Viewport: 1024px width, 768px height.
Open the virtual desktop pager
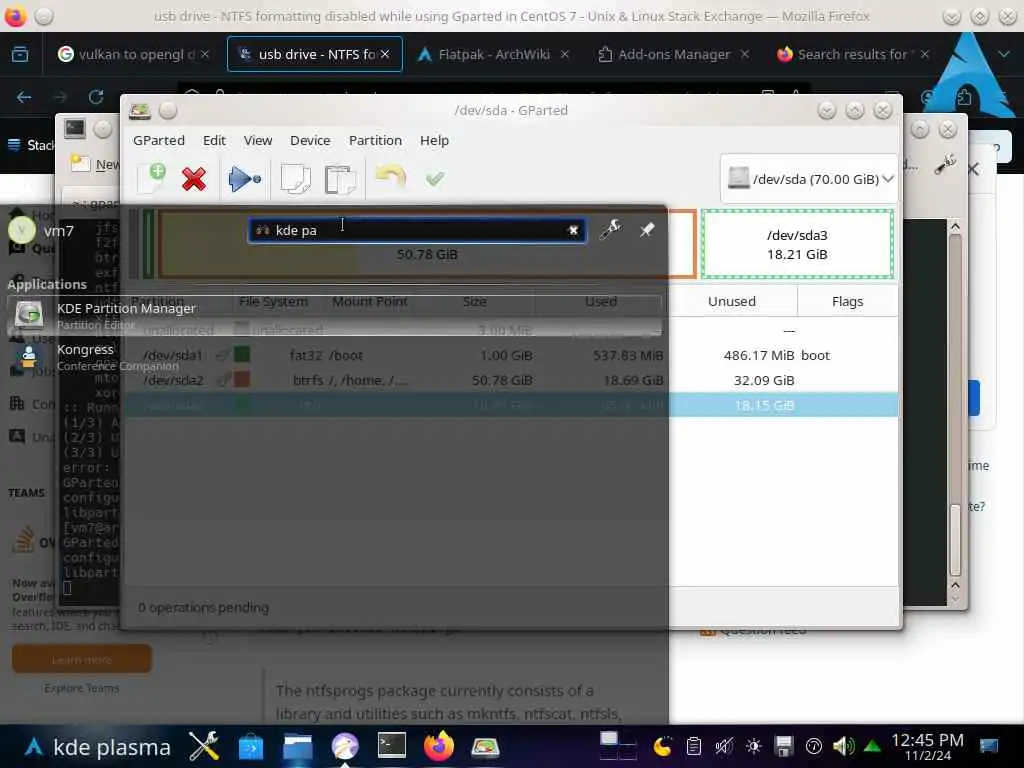[618, 746]
